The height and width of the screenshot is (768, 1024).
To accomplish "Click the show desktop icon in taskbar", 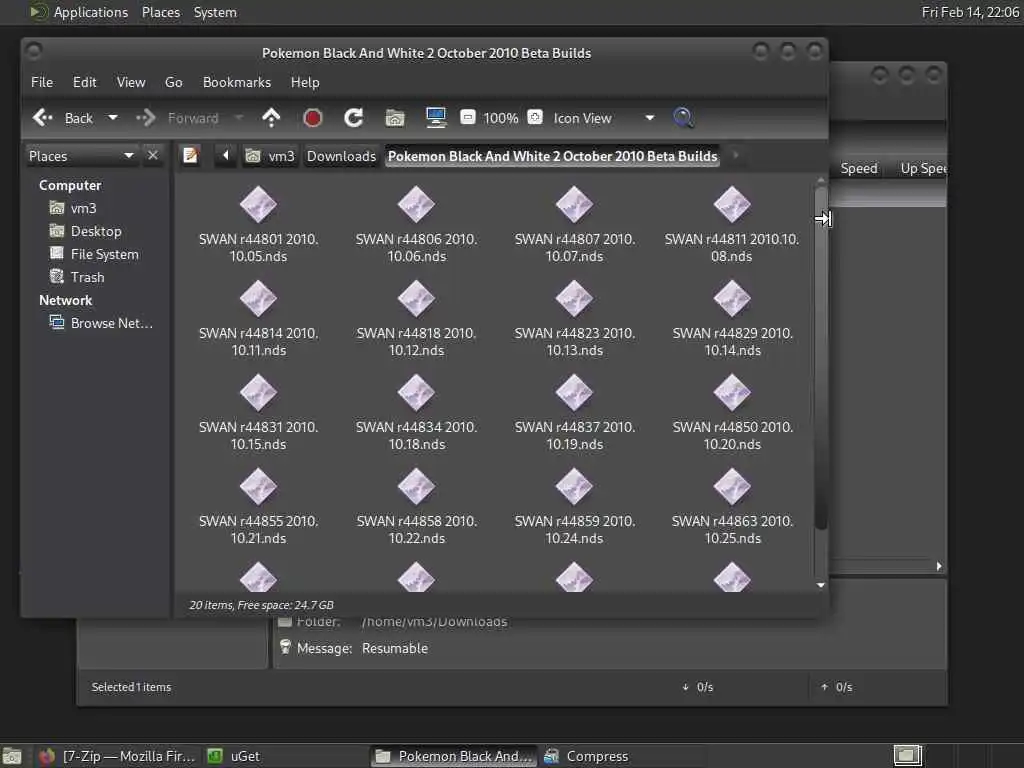I will (x=12, y=757).
